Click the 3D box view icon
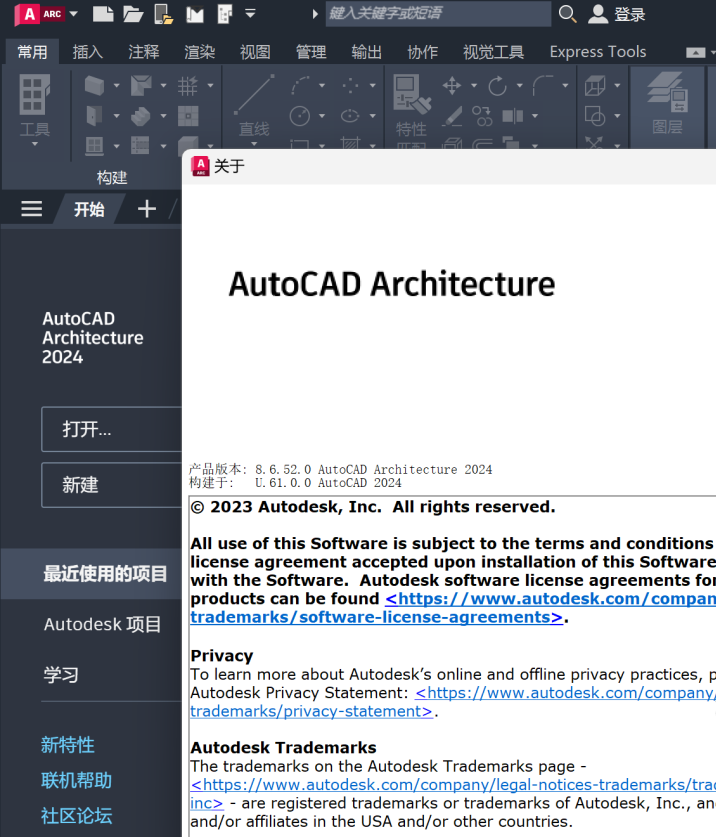 click(595, 85)
